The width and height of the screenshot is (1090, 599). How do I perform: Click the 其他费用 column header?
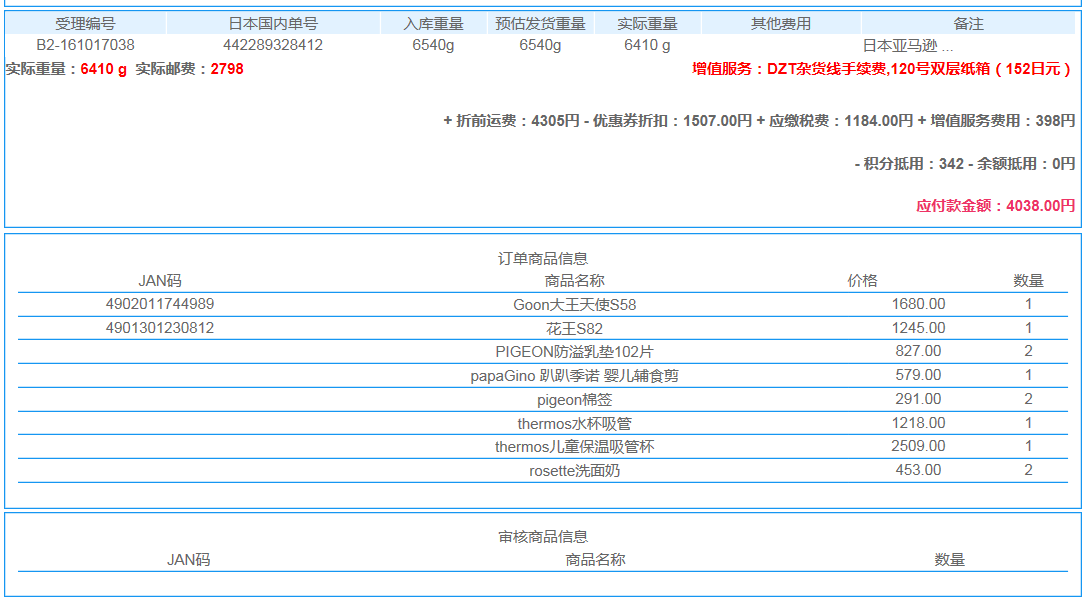pos(781,24)
